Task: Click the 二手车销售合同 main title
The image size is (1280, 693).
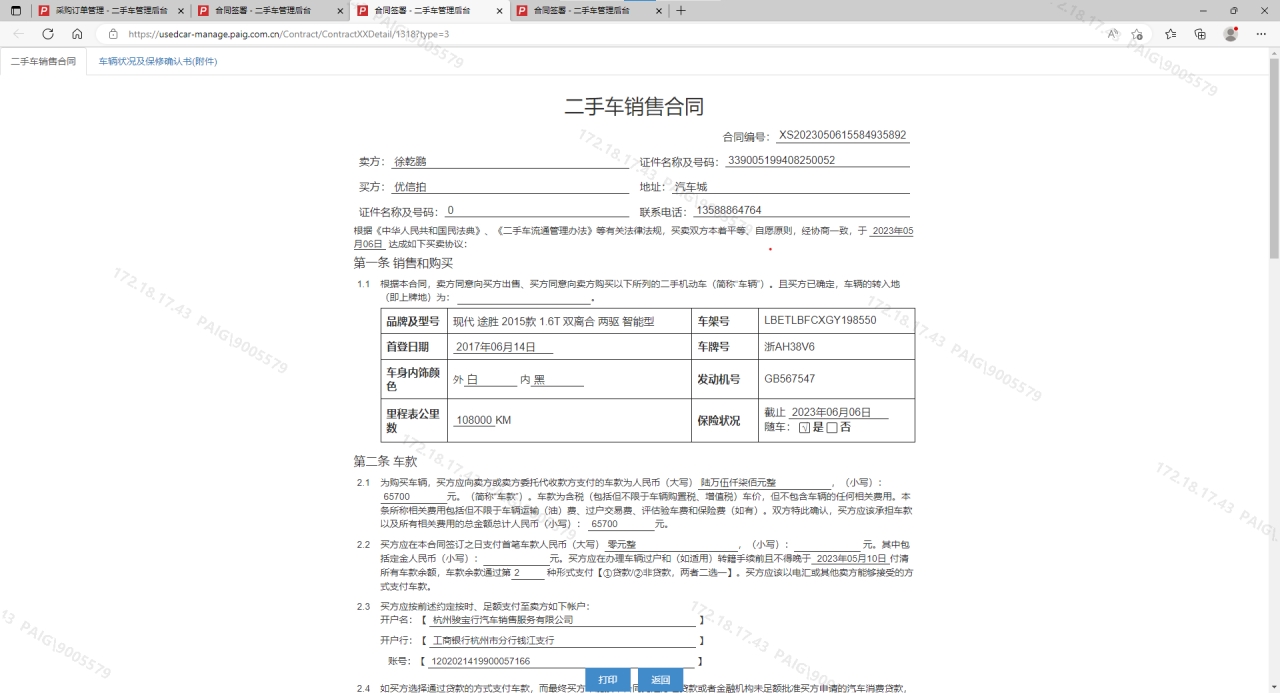Action: click(x=634, y=107)
